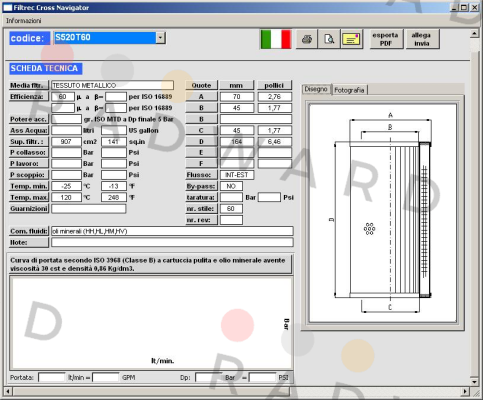The width and height of the screenshot is (483, 400).
Task: Click the Italian flag language icon
Action: (x=276, y=39)
